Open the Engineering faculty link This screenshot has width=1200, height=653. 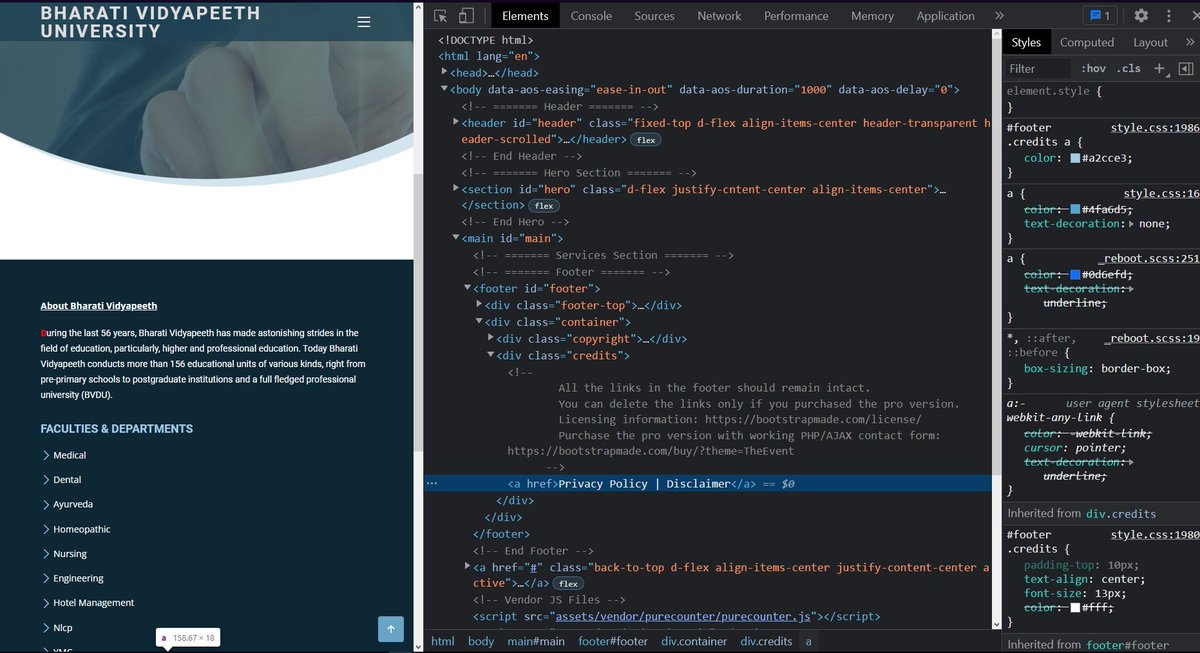[x=78, y=578]
